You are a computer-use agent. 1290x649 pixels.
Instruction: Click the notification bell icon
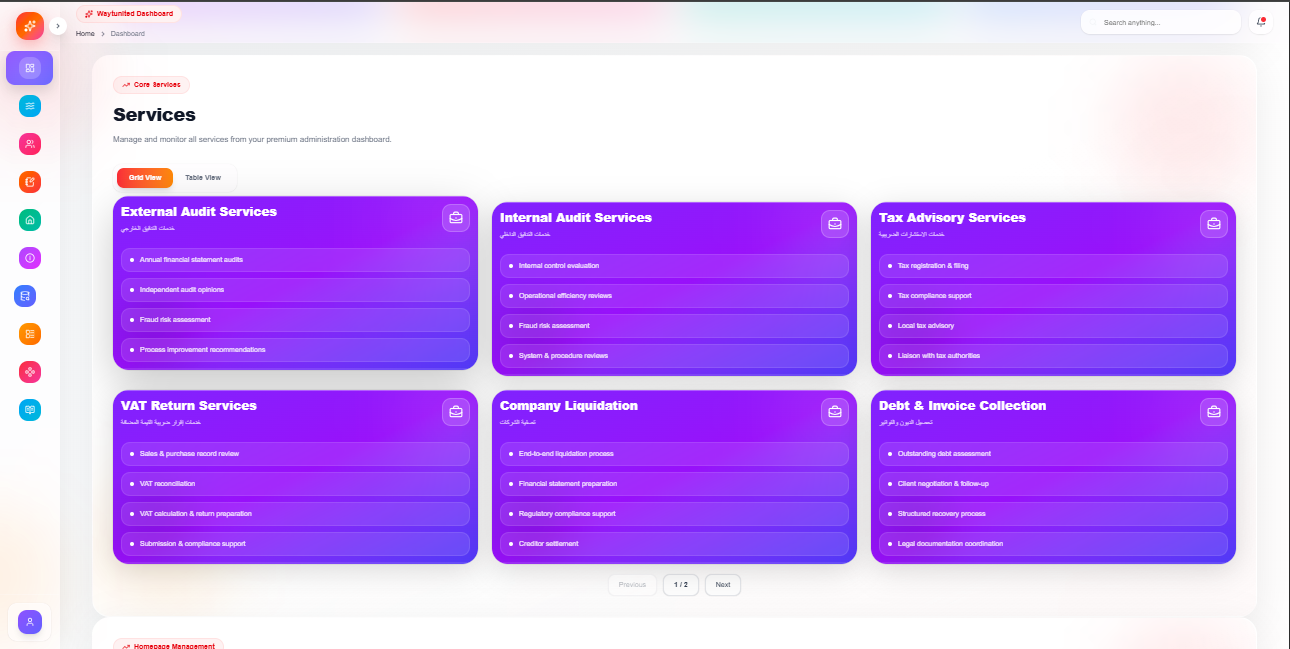[1261, 22]
